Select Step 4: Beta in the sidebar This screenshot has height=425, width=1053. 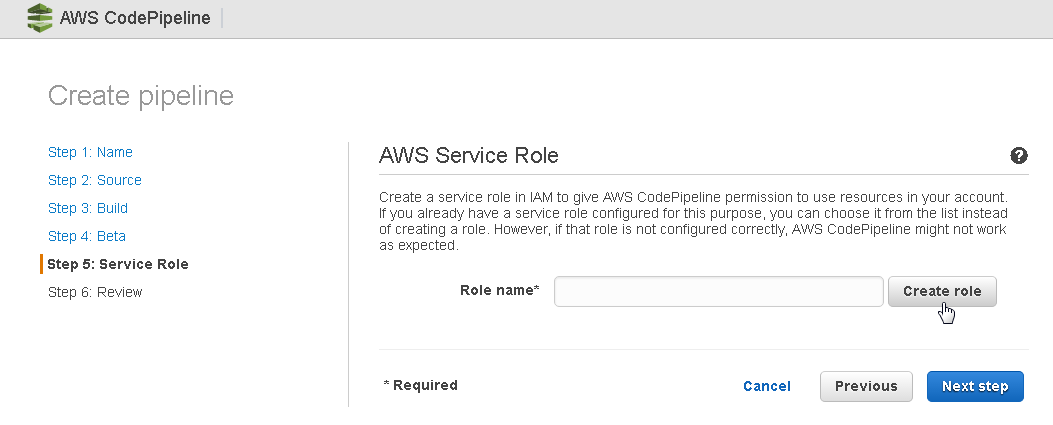(x=87, y=236)
